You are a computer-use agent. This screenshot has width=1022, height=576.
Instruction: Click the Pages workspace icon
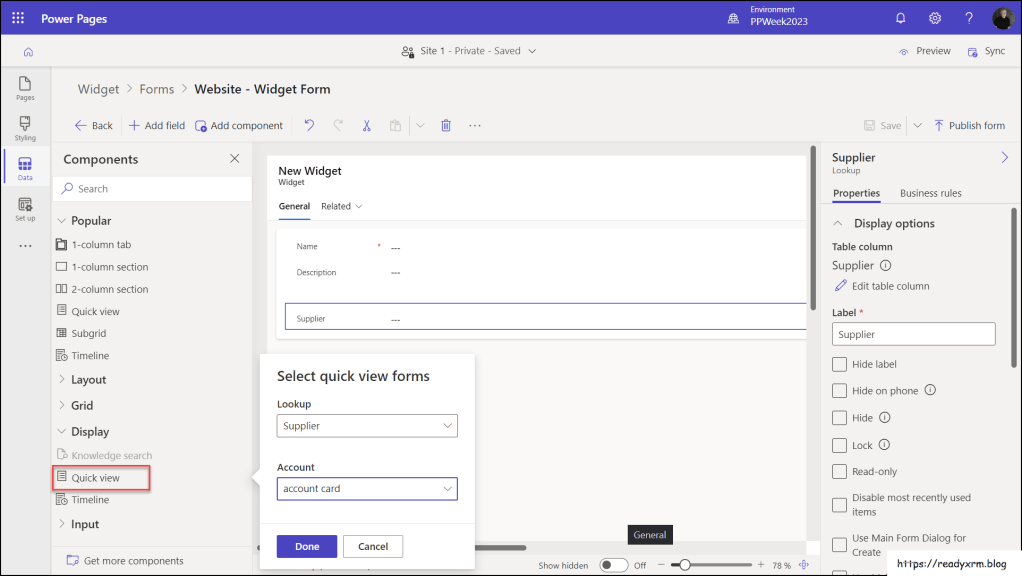(x=25, y=88)
